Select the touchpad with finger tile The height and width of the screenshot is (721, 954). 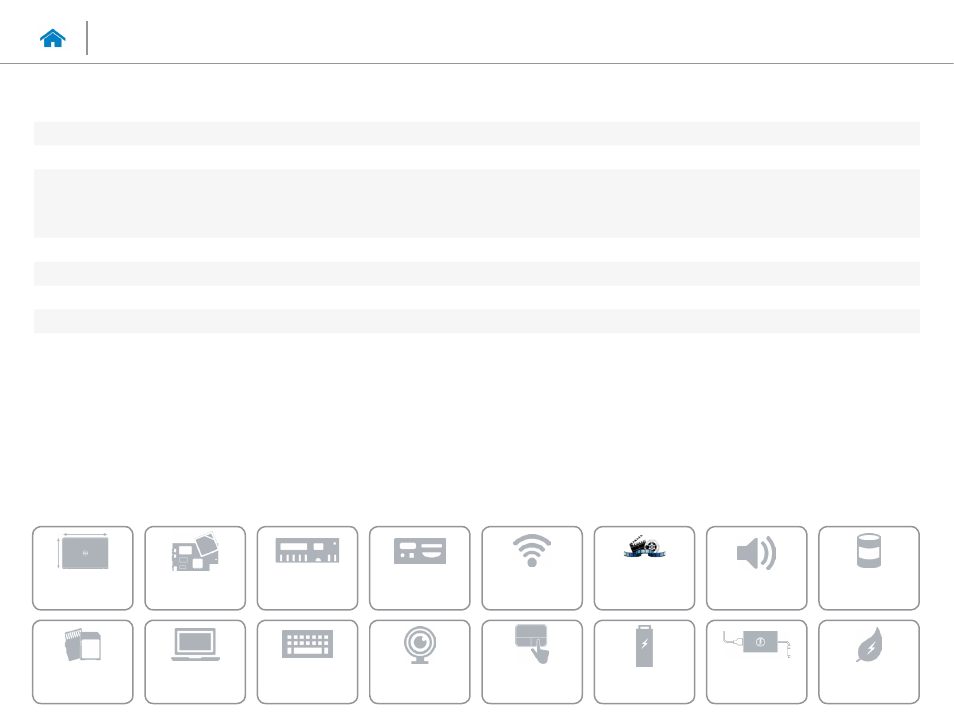[532, 662]
